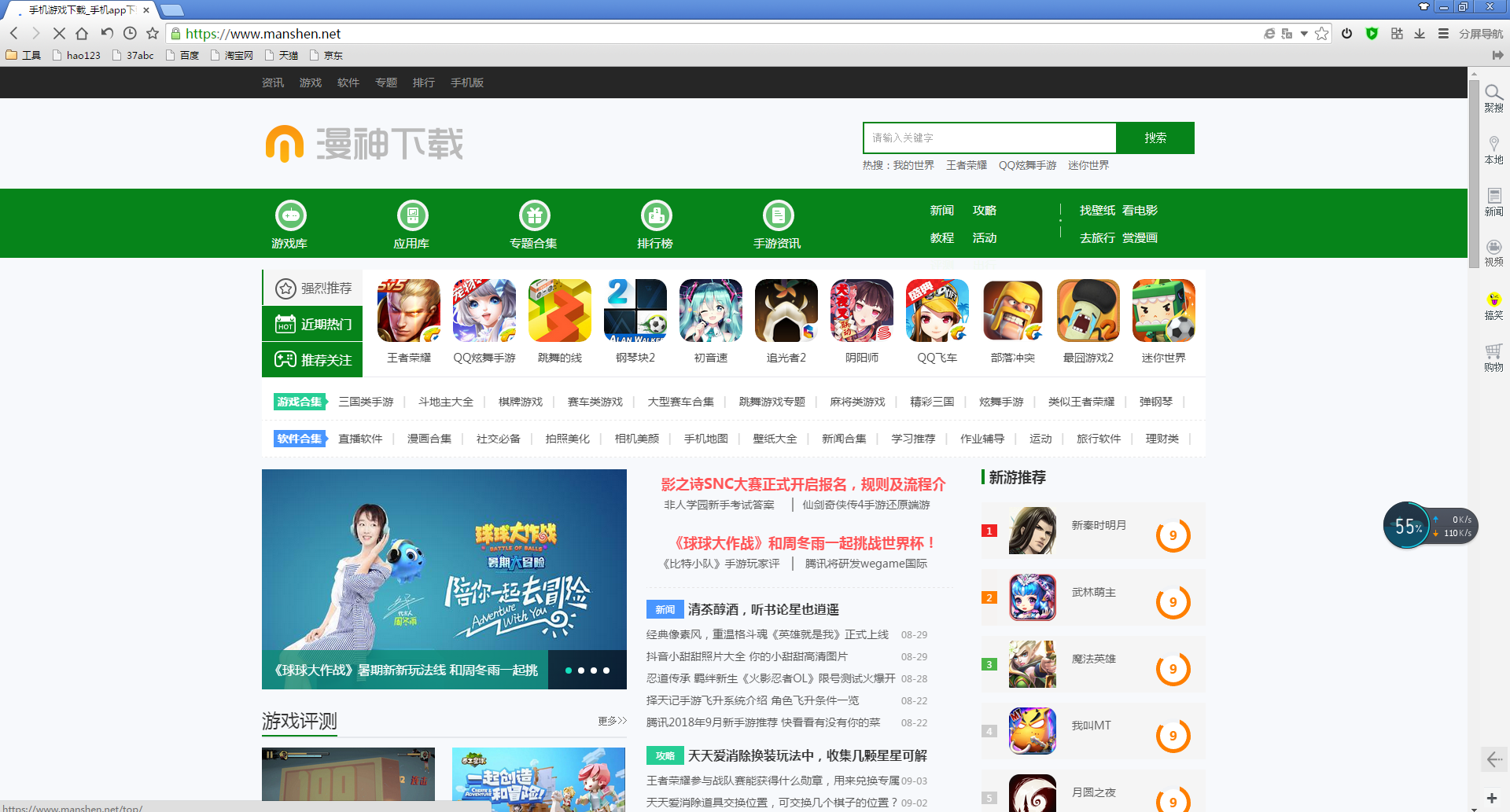The image size is (1510, 812).
Task: Open QQ炫舞手游 game icon
Action: click(484, 310)
